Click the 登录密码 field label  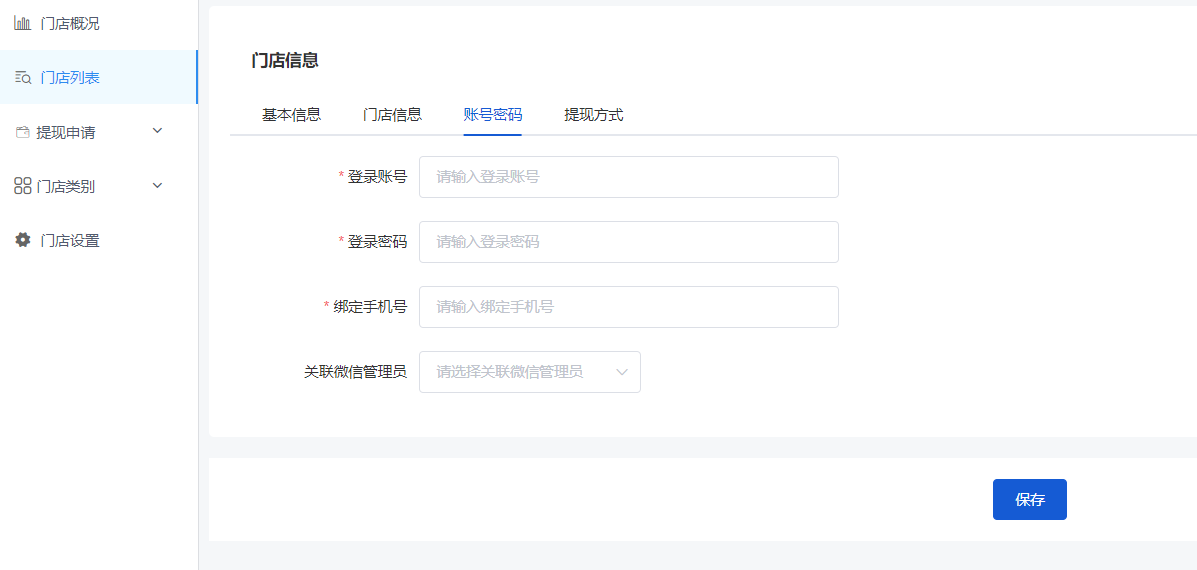[x=377, y=242]
